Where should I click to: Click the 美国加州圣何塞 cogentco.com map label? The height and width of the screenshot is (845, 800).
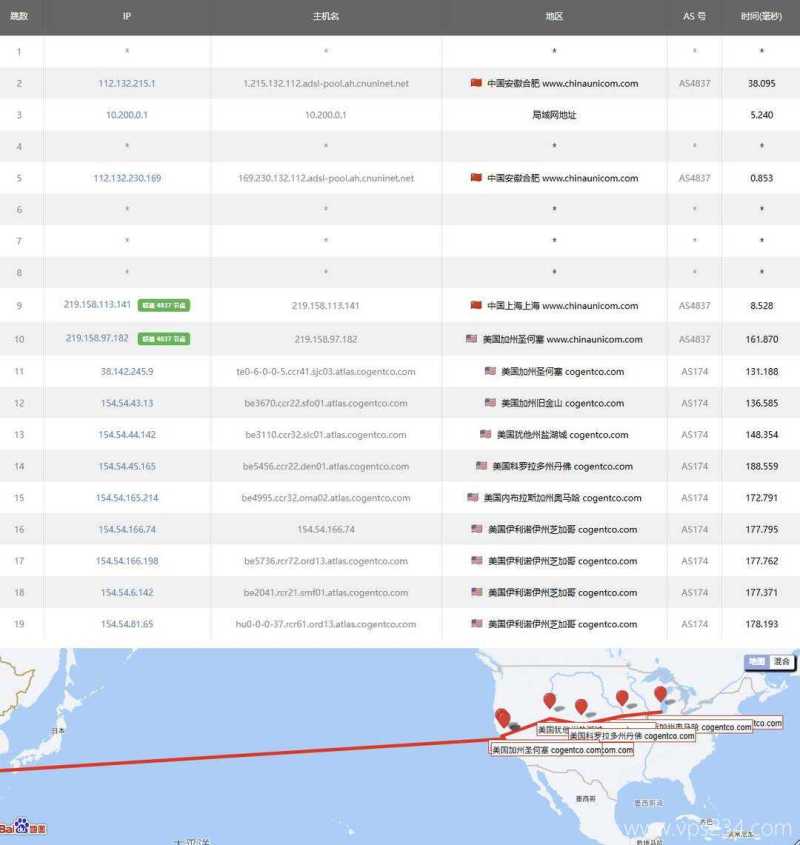tap(546, 749)
